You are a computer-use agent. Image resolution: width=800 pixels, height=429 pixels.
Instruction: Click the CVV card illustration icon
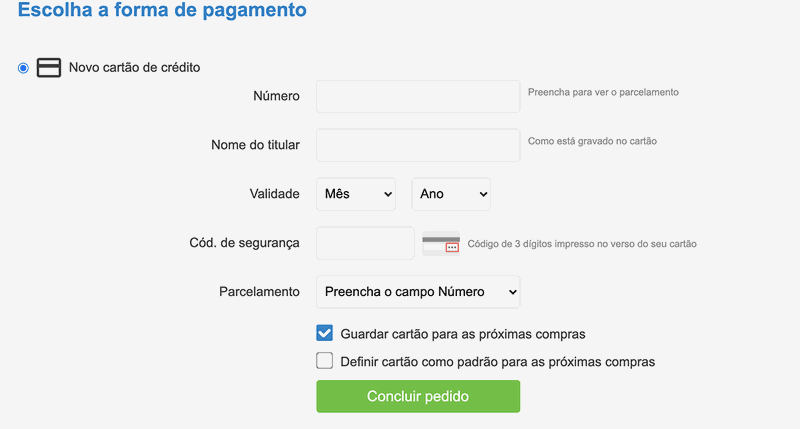coord(441,243)
